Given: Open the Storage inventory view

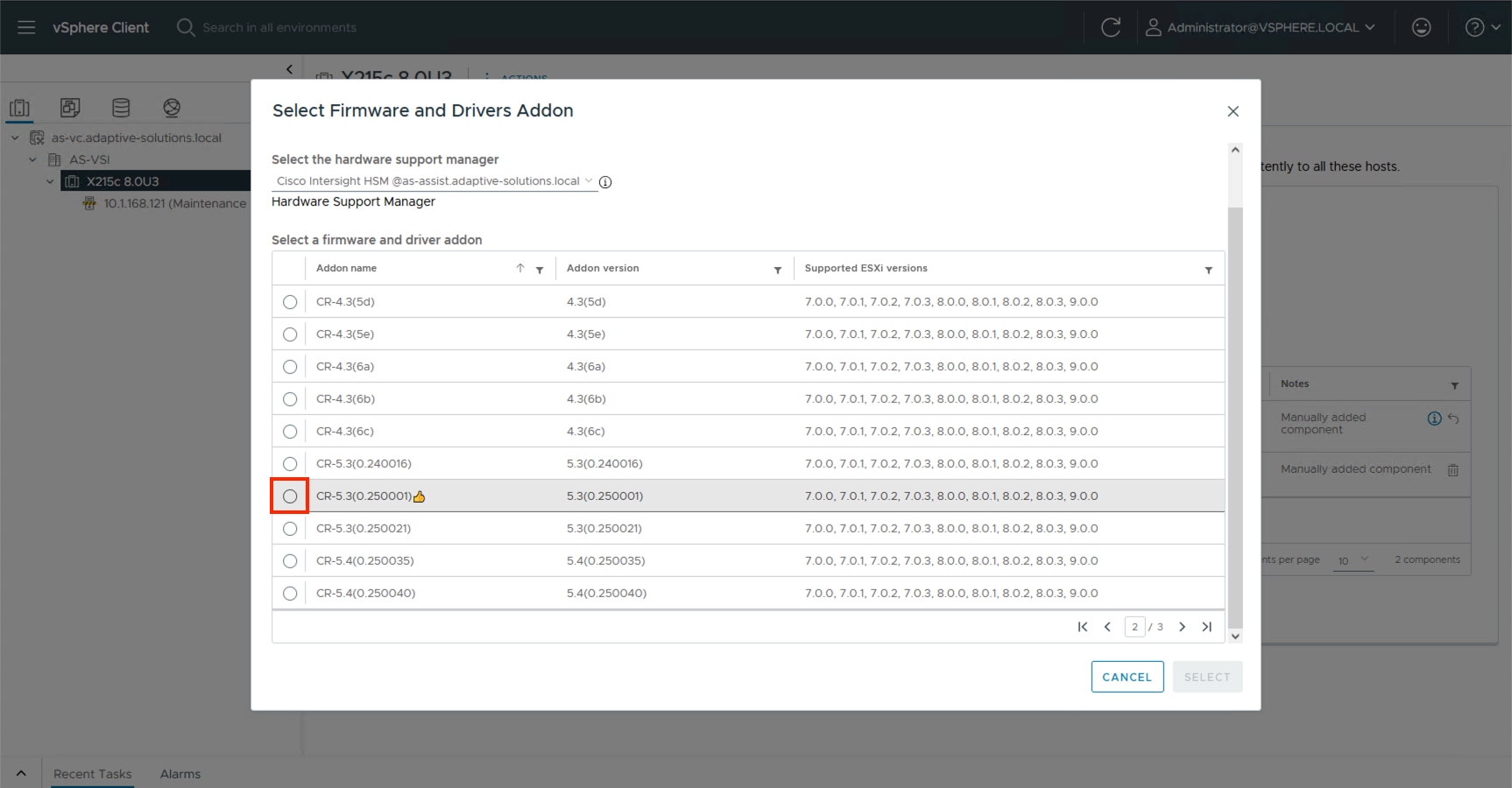Looking at the screenshot, I should tap(121, 107).
